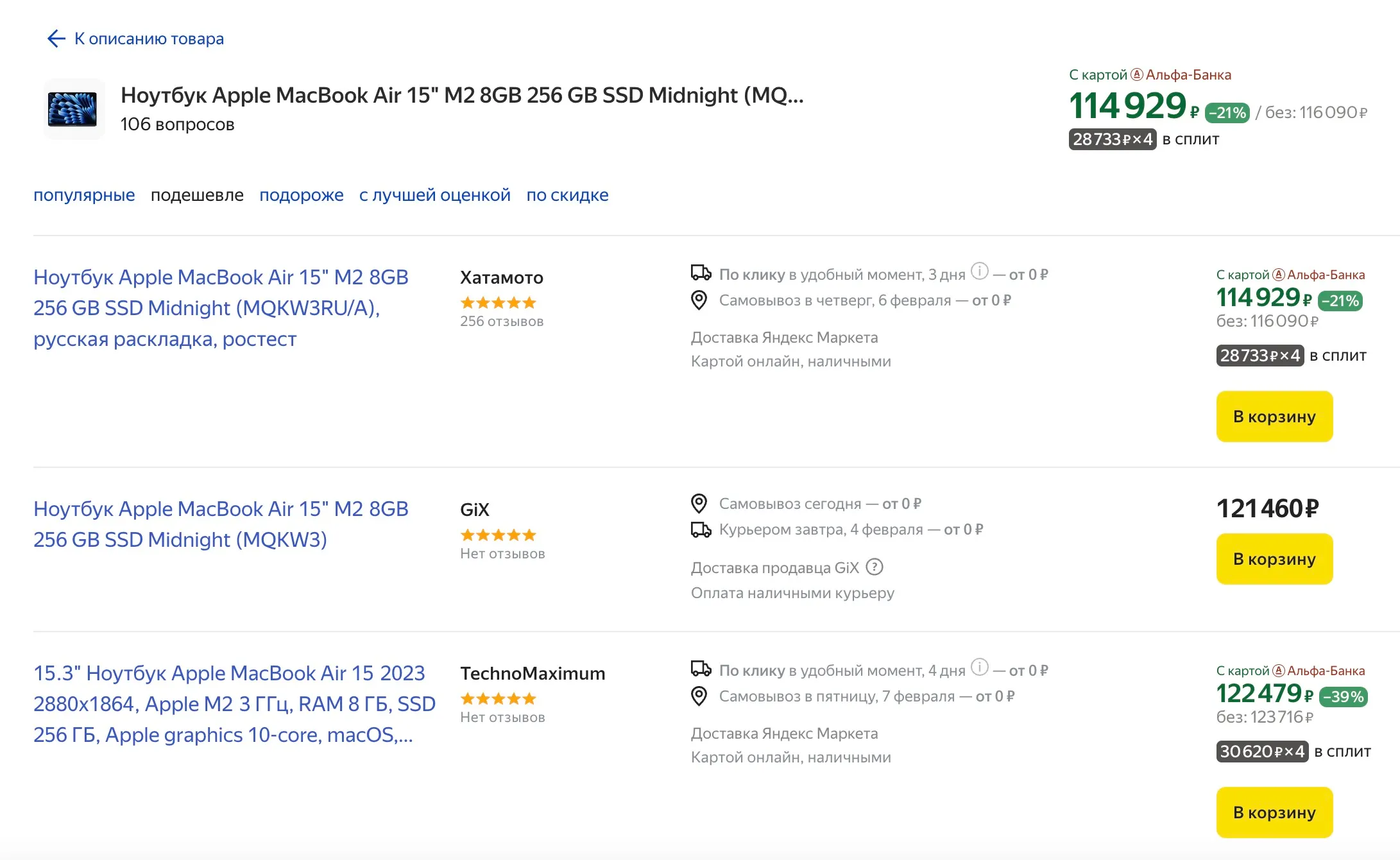Click question mark icon next to Доставка продавца GiX
The height and width of the screenshot is (860, 1400).
(875, 567)
